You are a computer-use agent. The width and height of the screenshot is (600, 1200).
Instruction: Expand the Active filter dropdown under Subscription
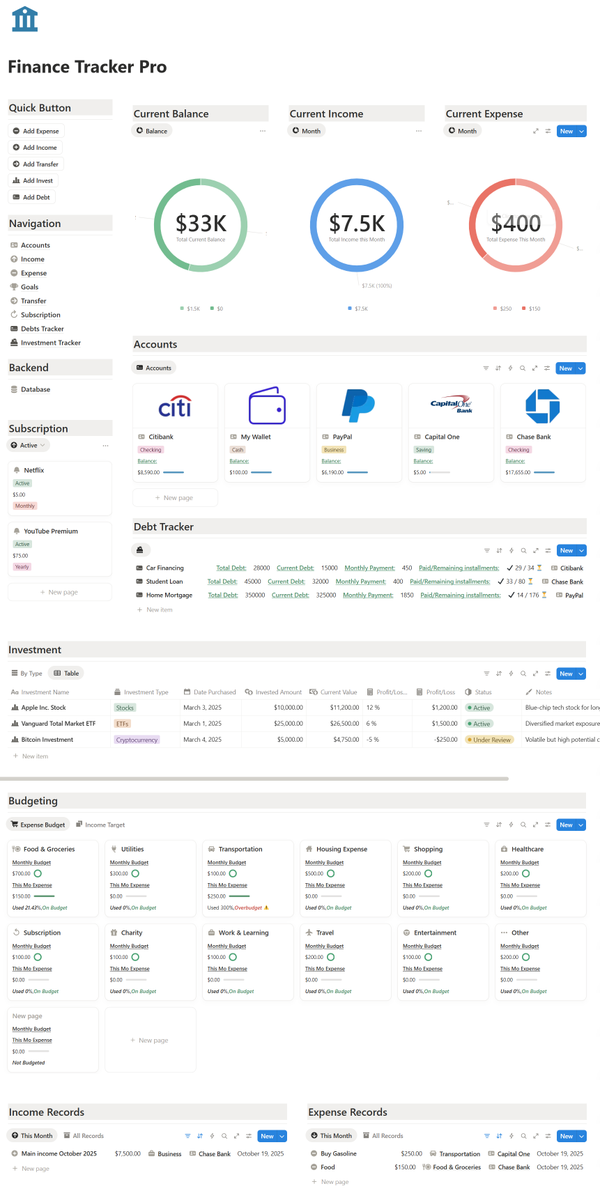(28, 445)
